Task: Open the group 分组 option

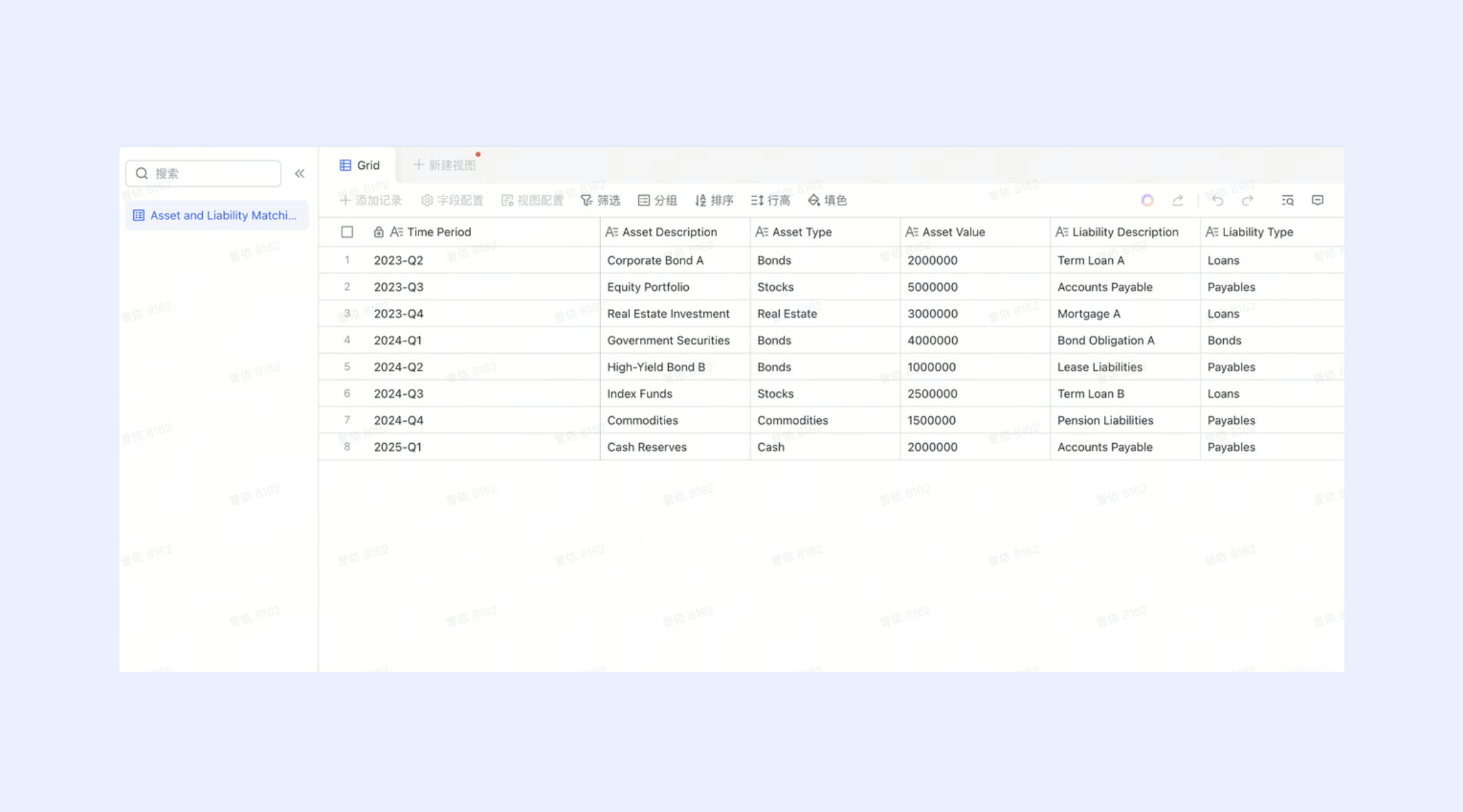Action: [658, 201]
